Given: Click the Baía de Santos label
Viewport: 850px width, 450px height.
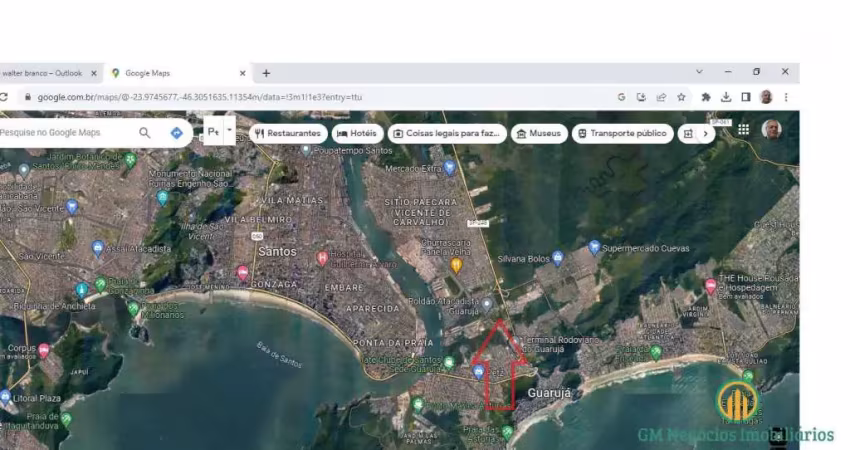Looking at the screenshot, I should [x=279, y=355].
